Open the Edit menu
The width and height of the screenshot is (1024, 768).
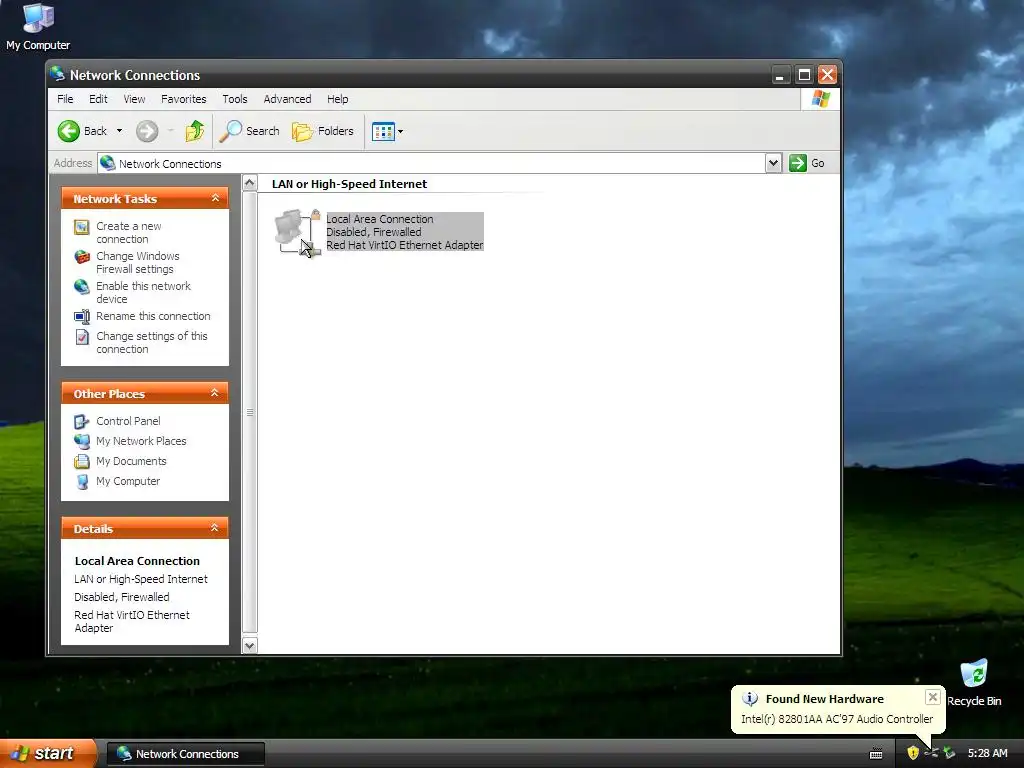click(x=98, y=99)
